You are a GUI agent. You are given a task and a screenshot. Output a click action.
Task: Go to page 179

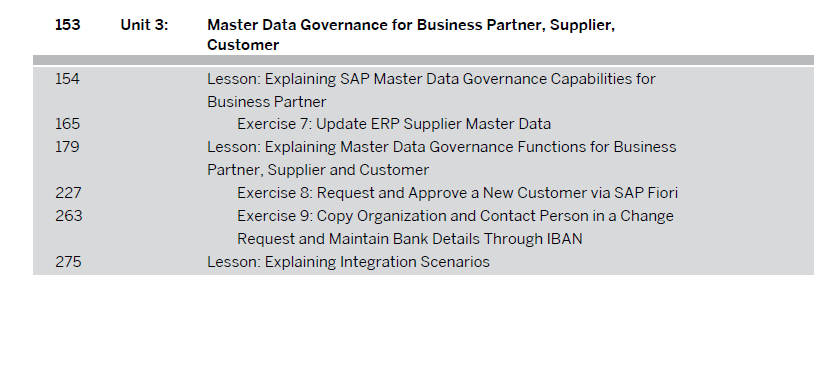(68, 146)
